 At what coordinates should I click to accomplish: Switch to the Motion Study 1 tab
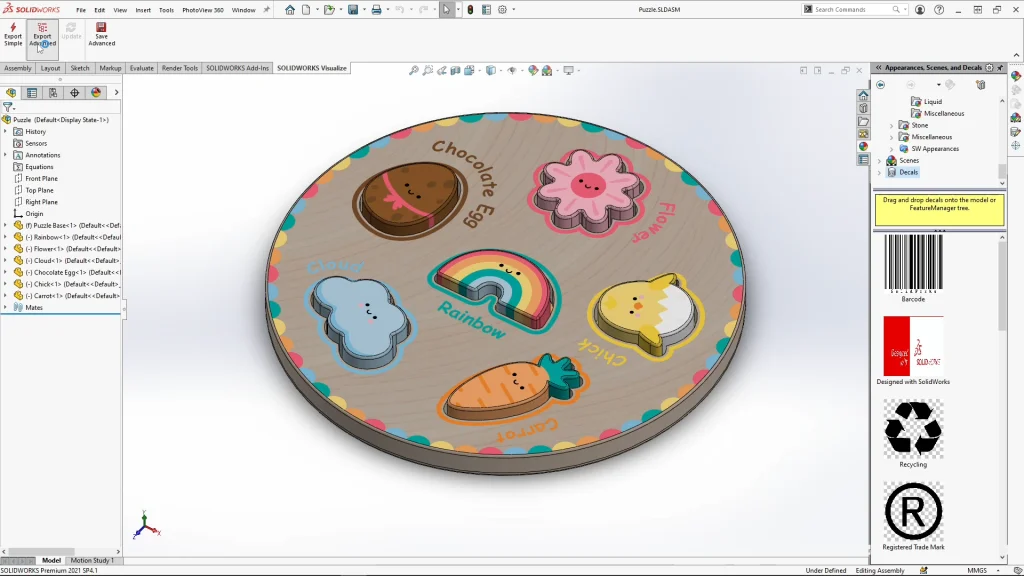click(x=92, y=561)
